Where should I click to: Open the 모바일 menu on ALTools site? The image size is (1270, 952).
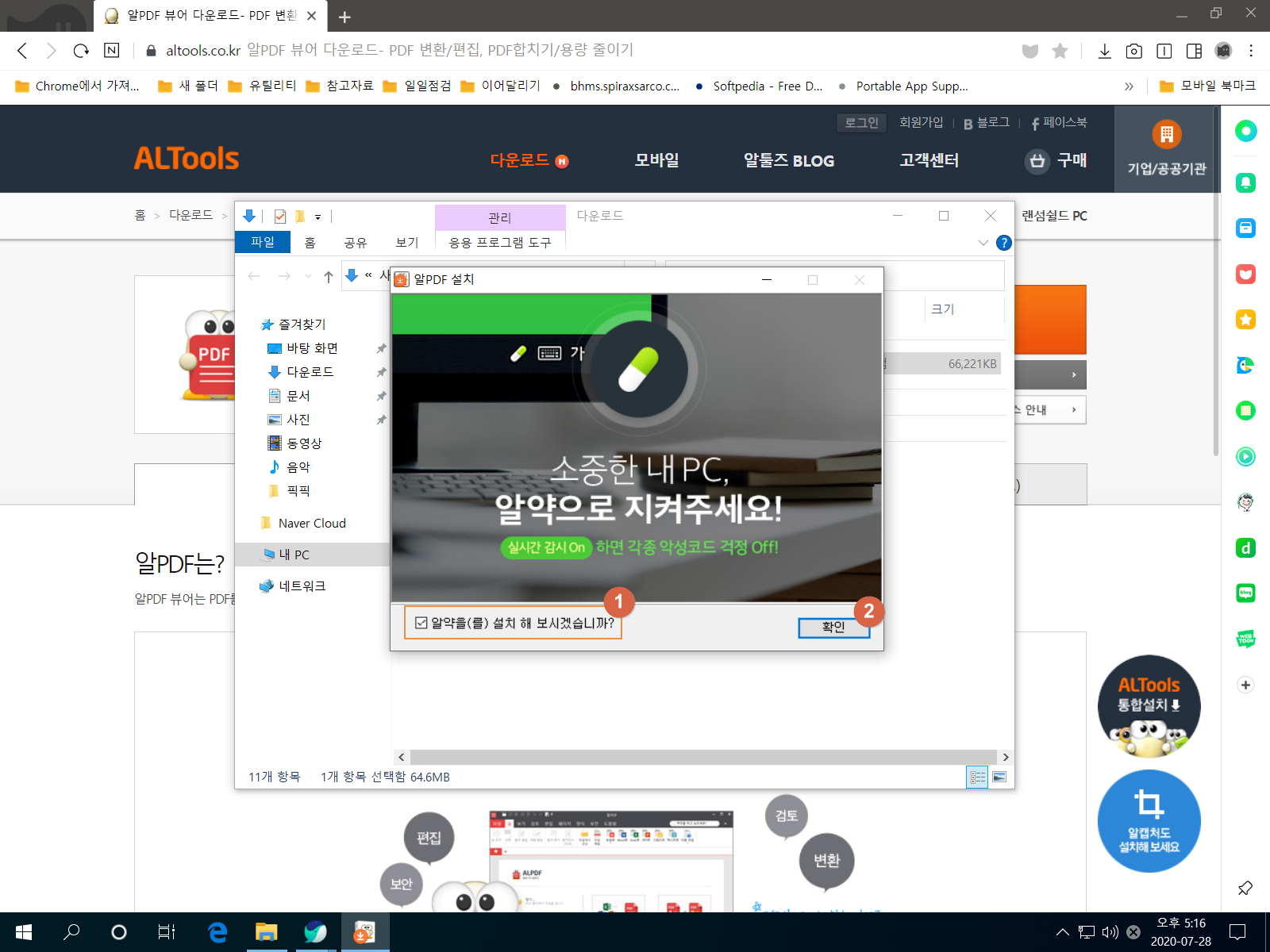[657, 160]
